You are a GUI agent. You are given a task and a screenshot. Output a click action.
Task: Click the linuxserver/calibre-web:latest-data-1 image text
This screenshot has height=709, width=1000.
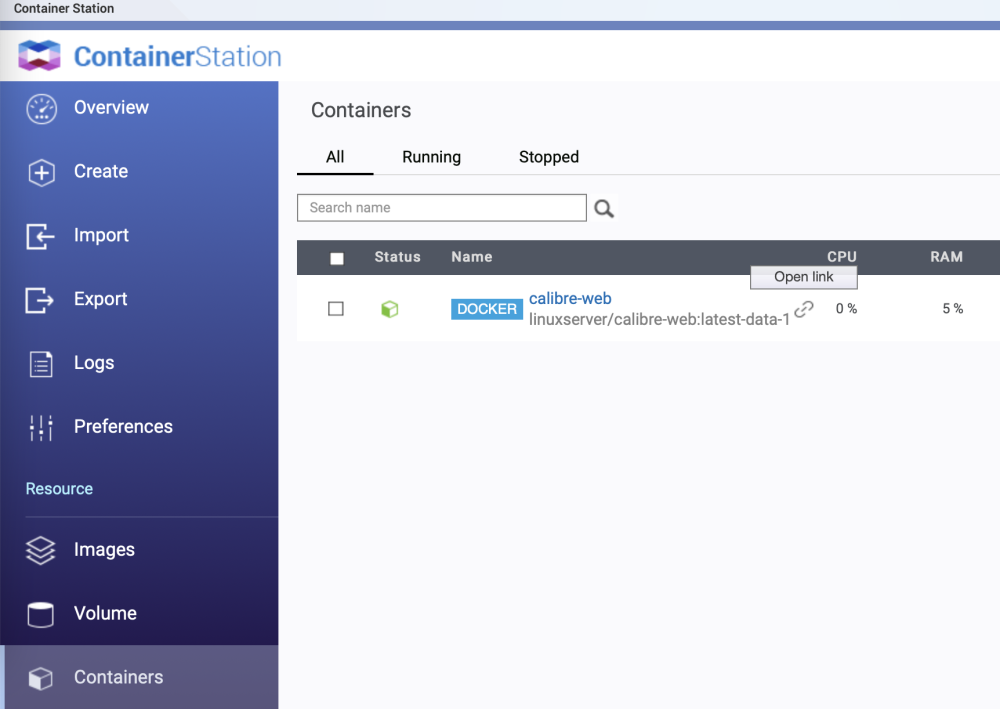tap(659, 319)
